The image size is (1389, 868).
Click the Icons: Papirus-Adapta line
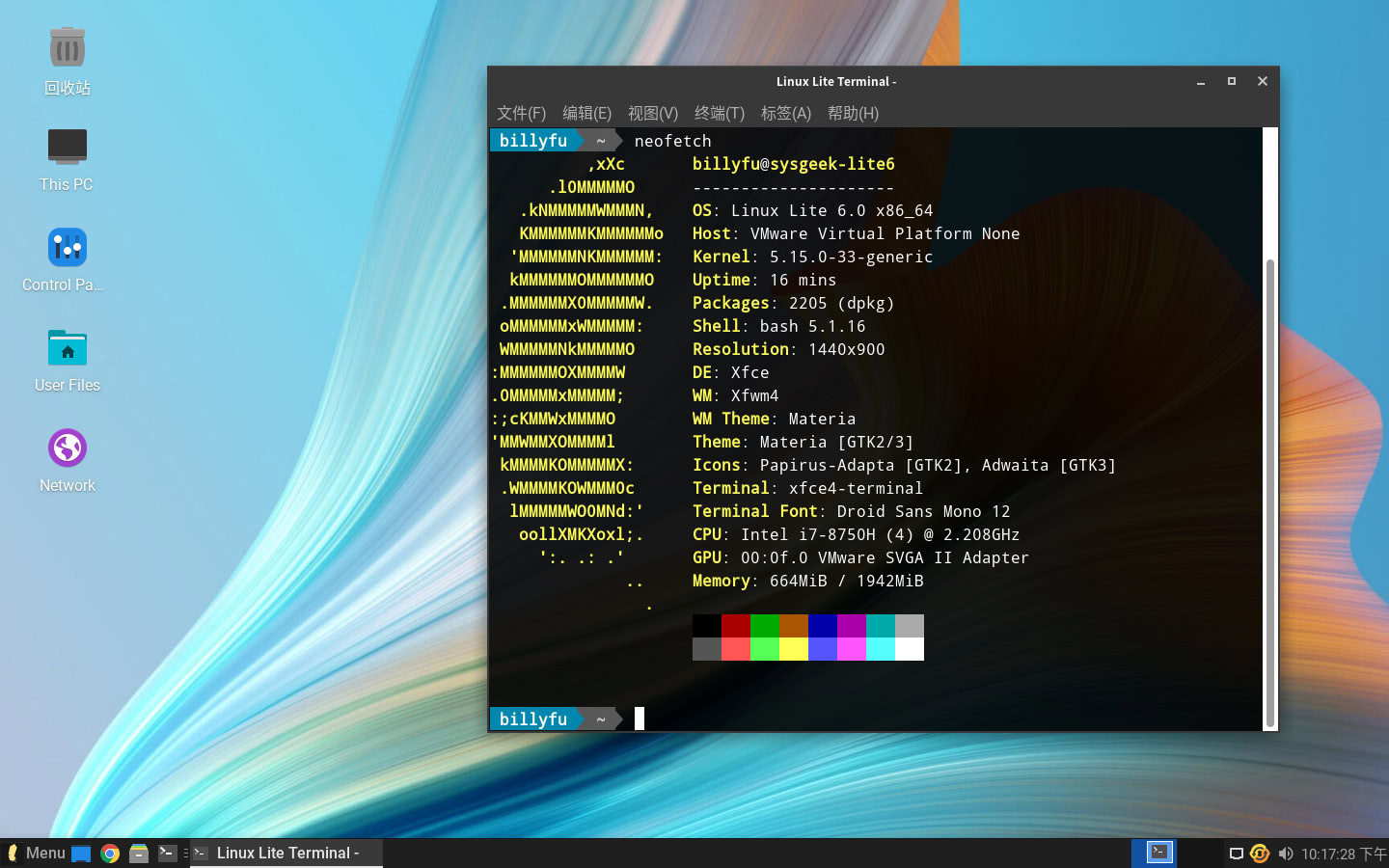coord(904,465)
